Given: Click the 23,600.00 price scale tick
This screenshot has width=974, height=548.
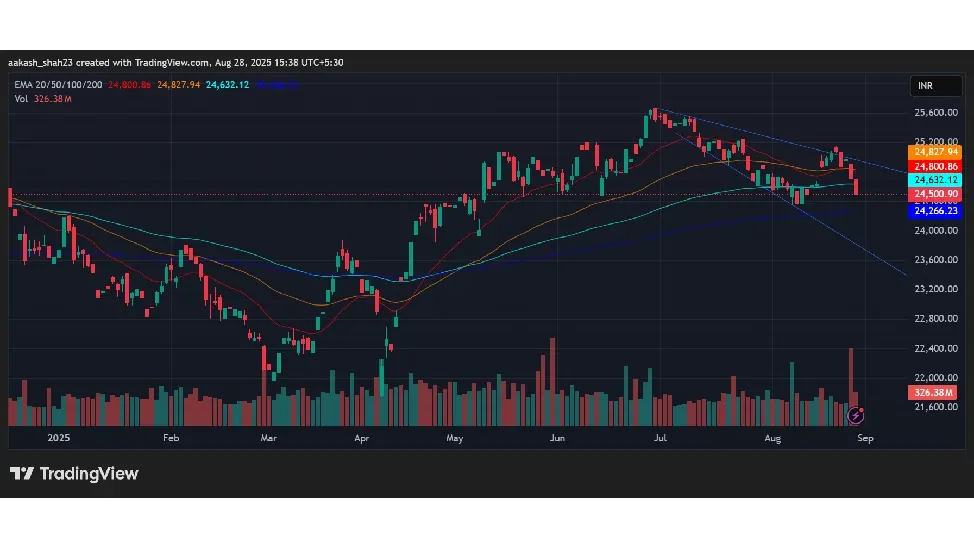Looking at the screenshot, I should pos(936,260).
